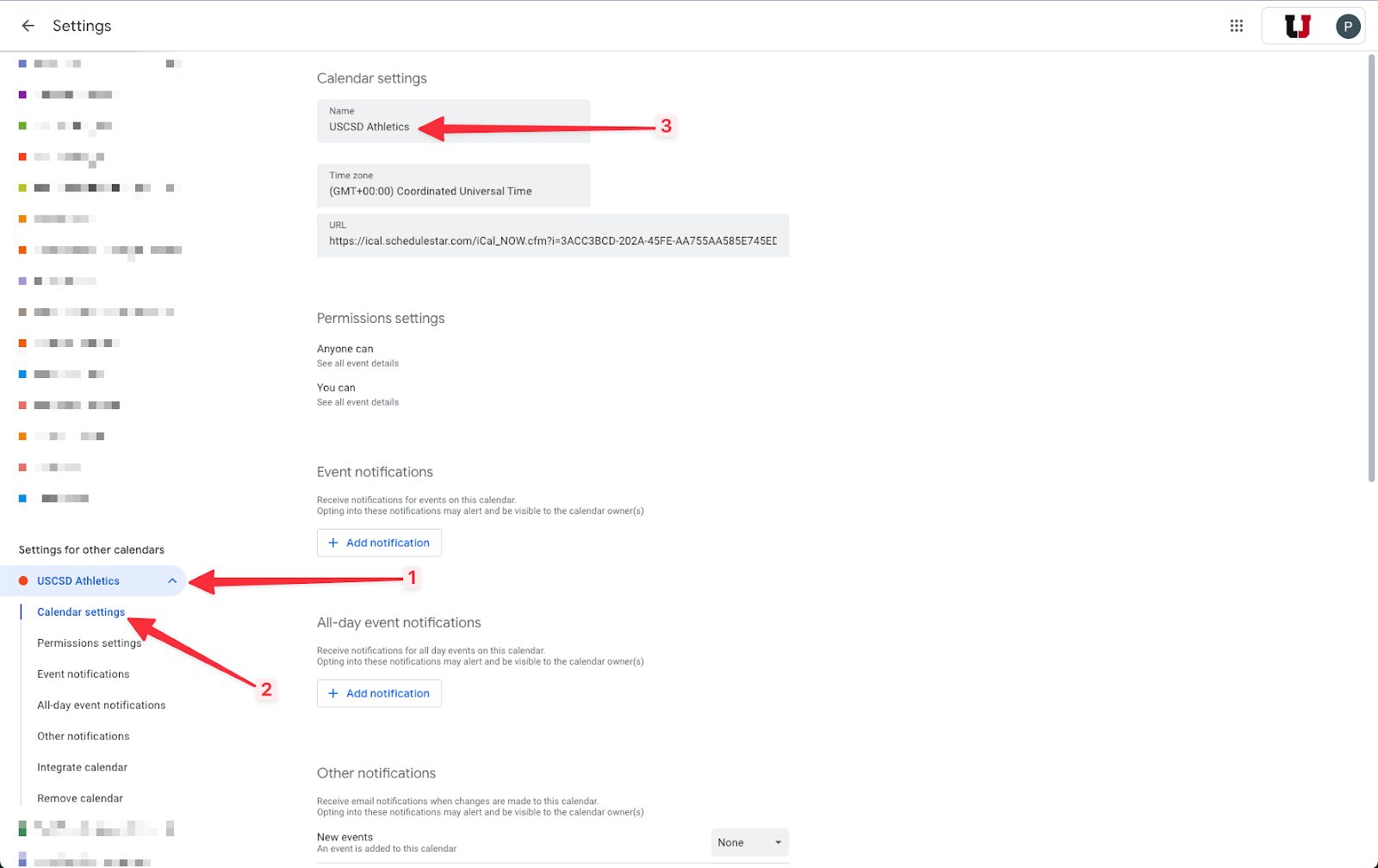
Task: Open Integrate calendar sidebar item
Action: tap(83, 767)
